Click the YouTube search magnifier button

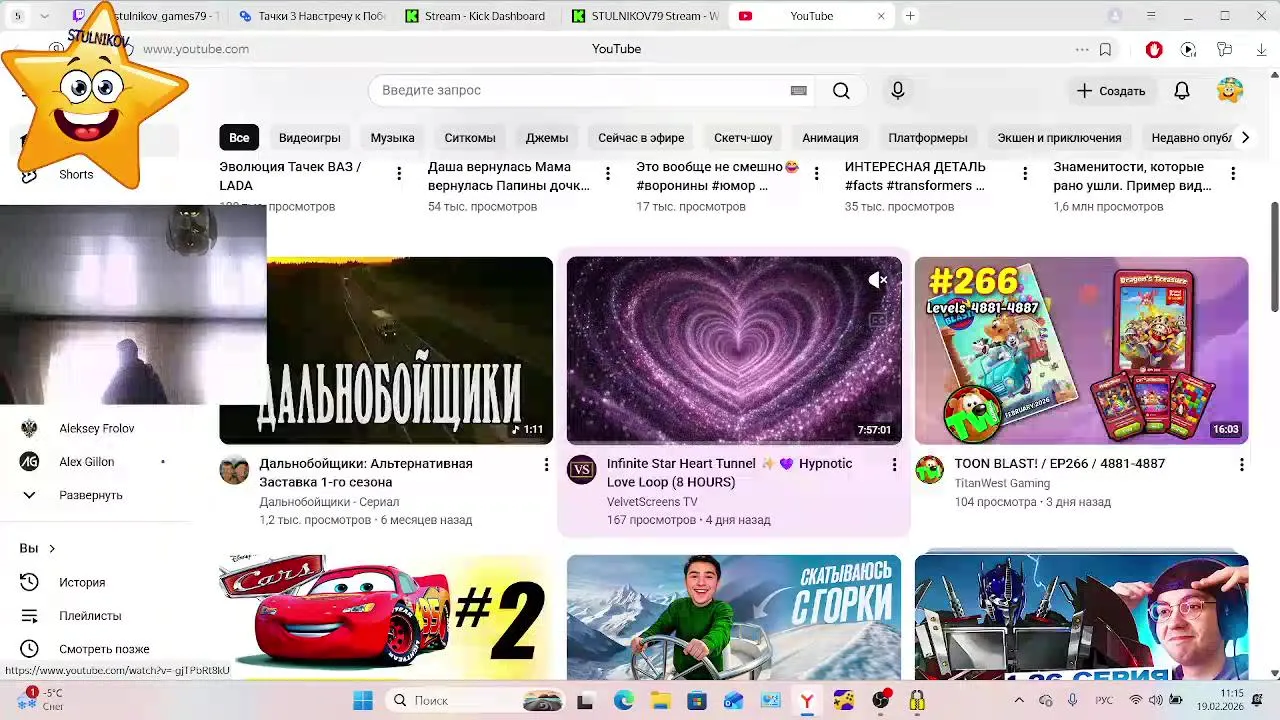coord(841,91)
